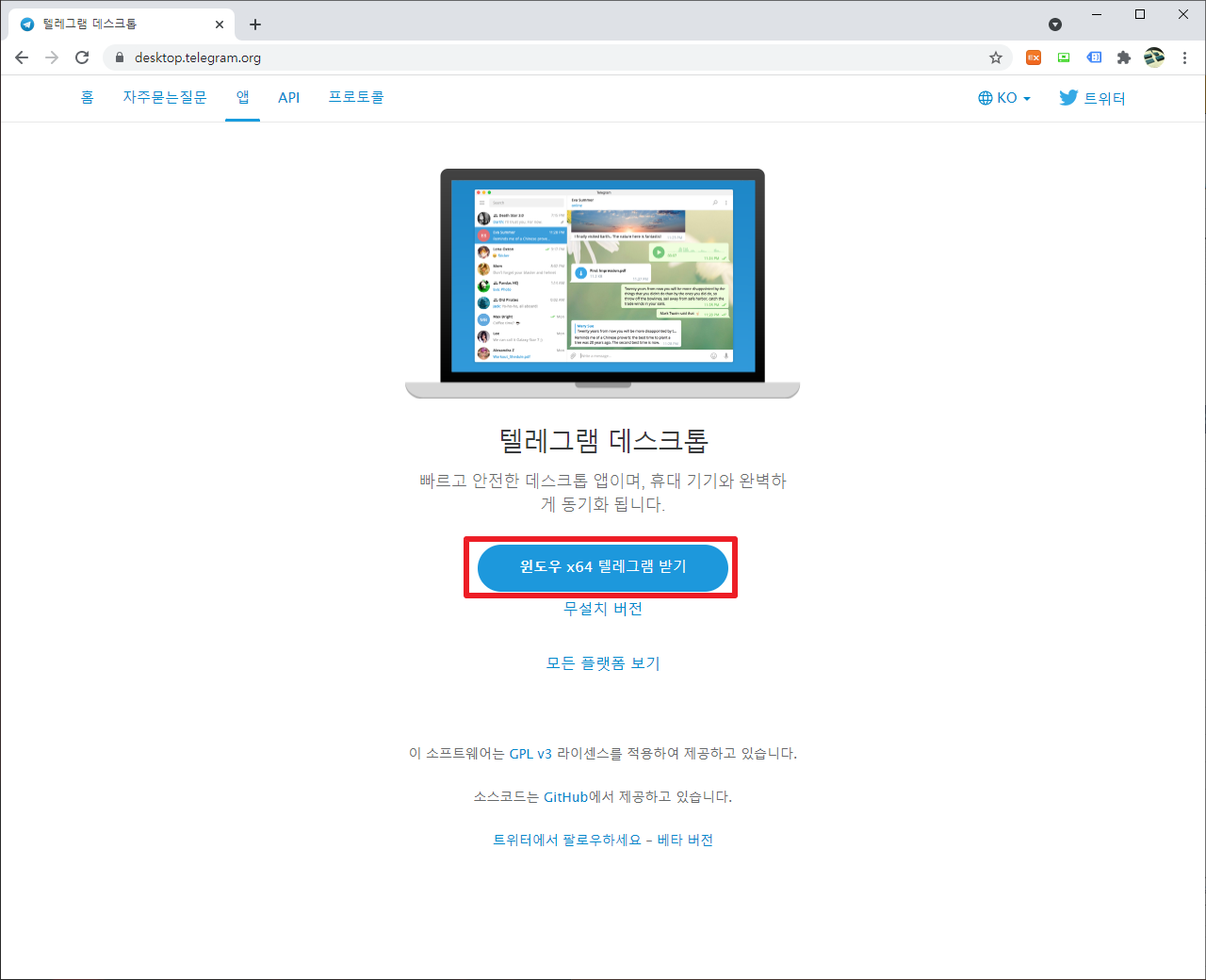The height and width of the screenshot is (980, 1206).
Task: Click the orange extension icon in the toolbar
Action: 1034,57
